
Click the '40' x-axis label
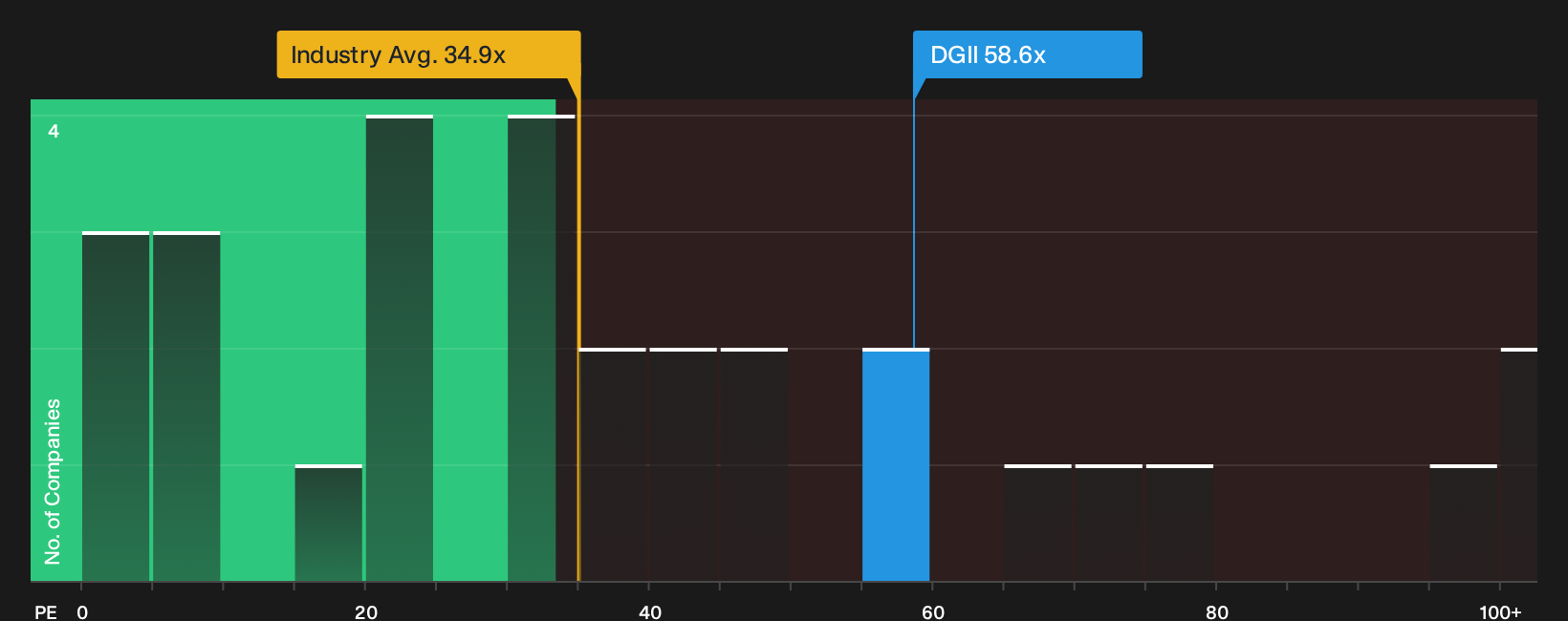649,611
